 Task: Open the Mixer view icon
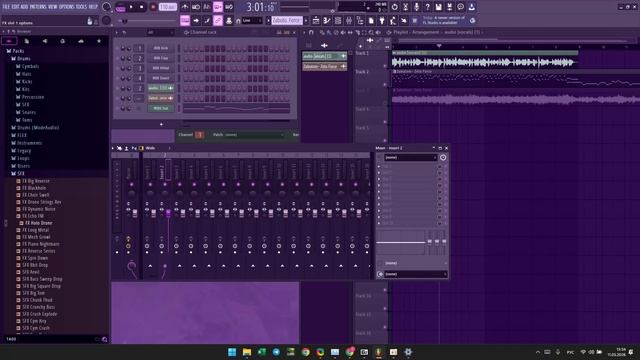(349, 20)
